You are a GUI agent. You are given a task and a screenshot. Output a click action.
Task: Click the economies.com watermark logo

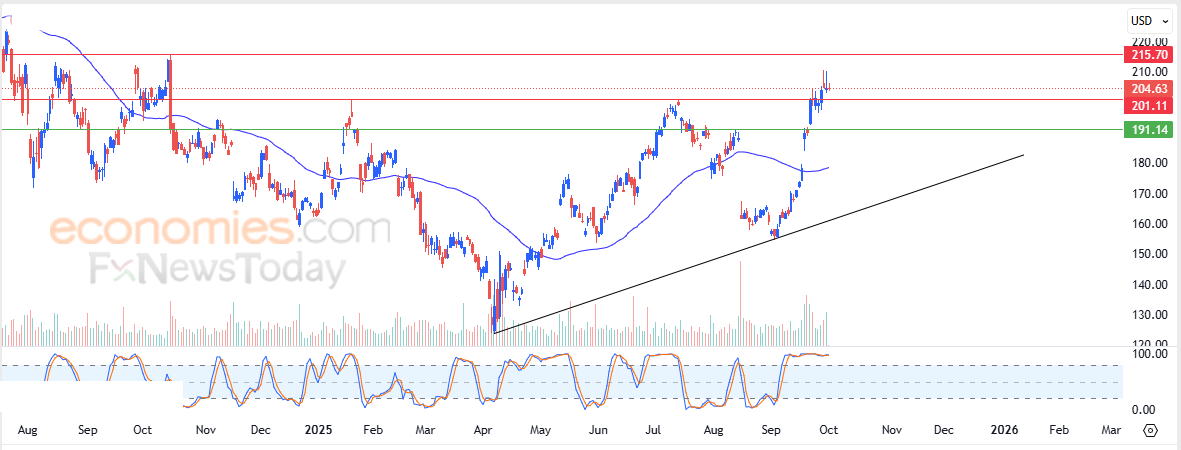(220, 229)
